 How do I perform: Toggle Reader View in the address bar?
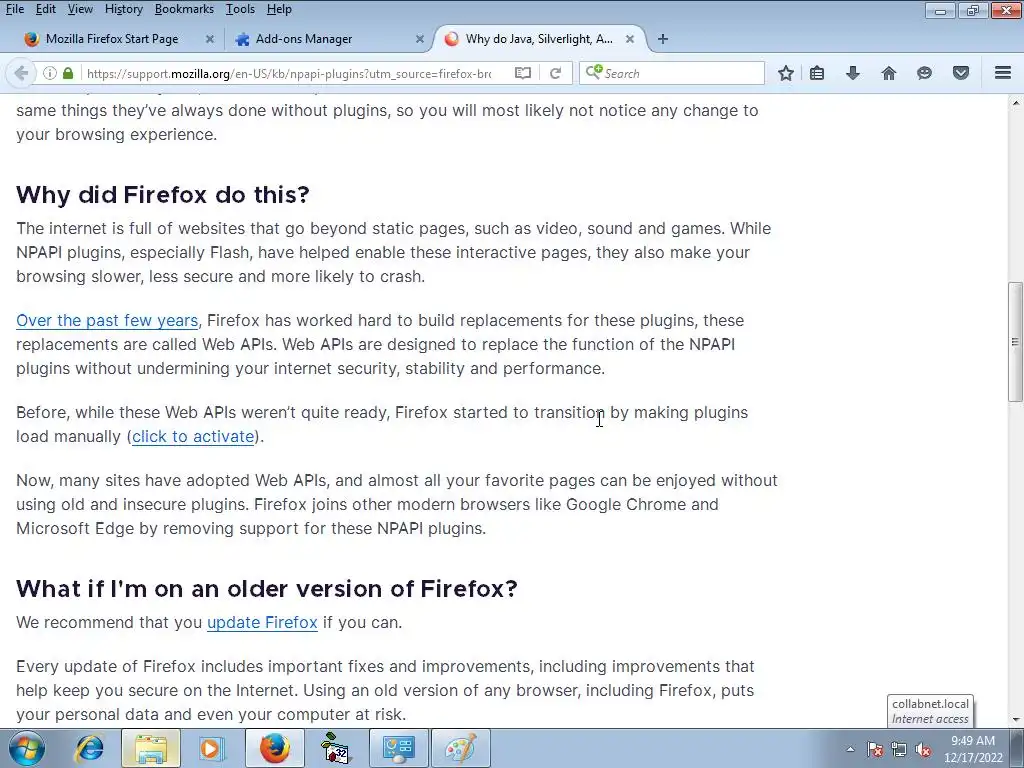click(522, 73)
